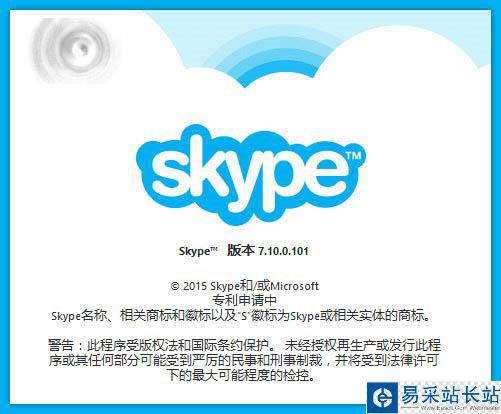Click the warning line starting with 序或其任何部分

point(243,360)
